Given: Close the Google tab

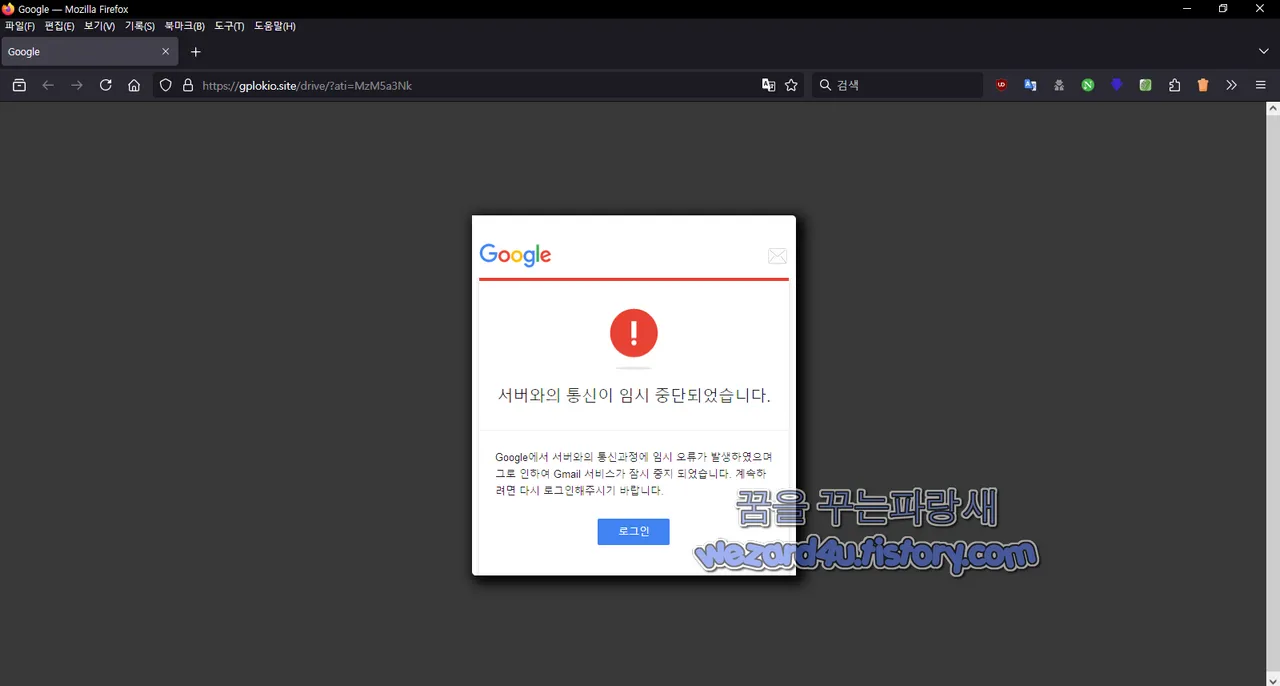Looking at the screenshot, I should coord(166,52).
